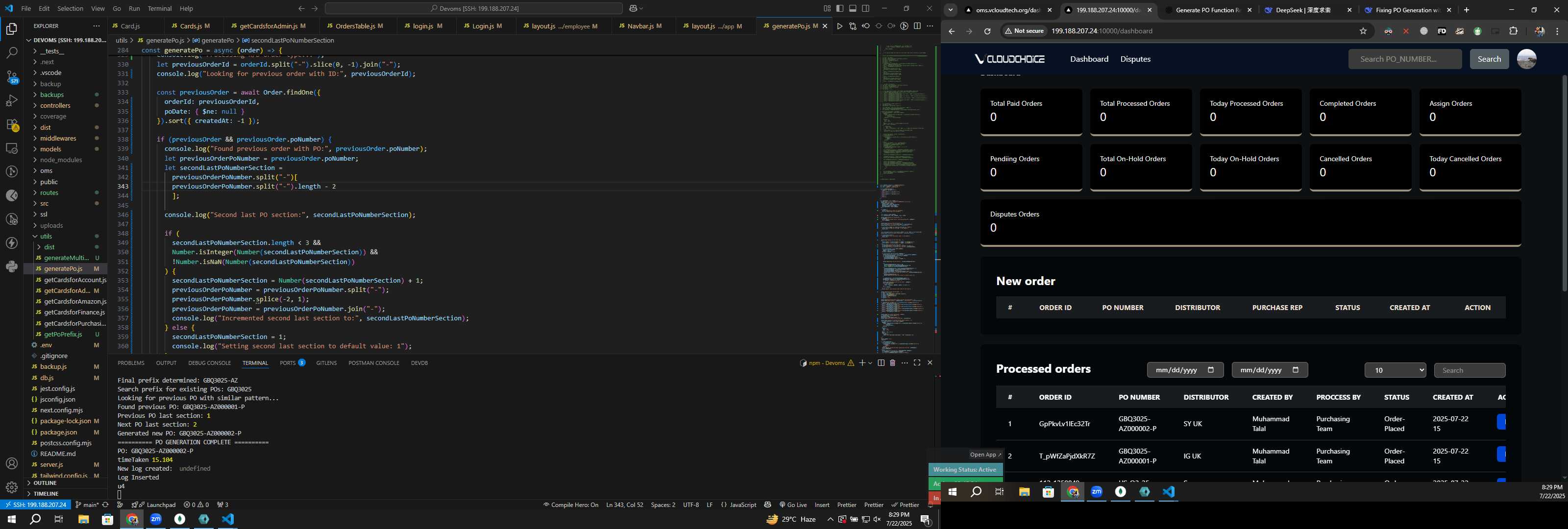Switch to the DeepSeek Chrome tab
This screenshot has height=529, width=1568.
[1306, 10]
